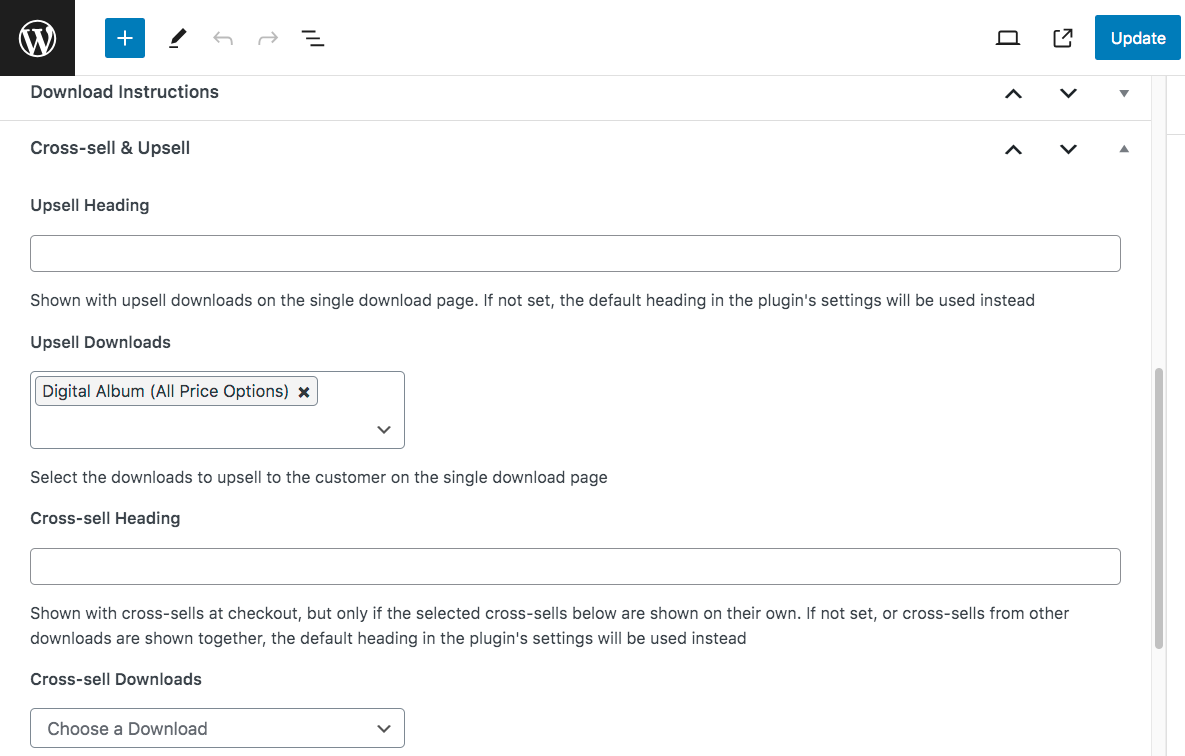
Task: Open the post in a new tab
Action: point(1062,37)
